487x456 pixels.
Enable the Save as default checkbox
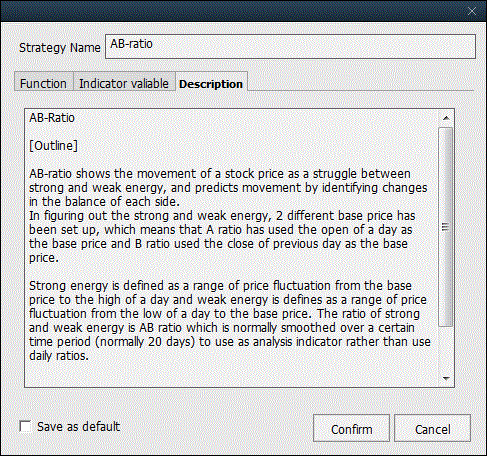pos(25,426)
